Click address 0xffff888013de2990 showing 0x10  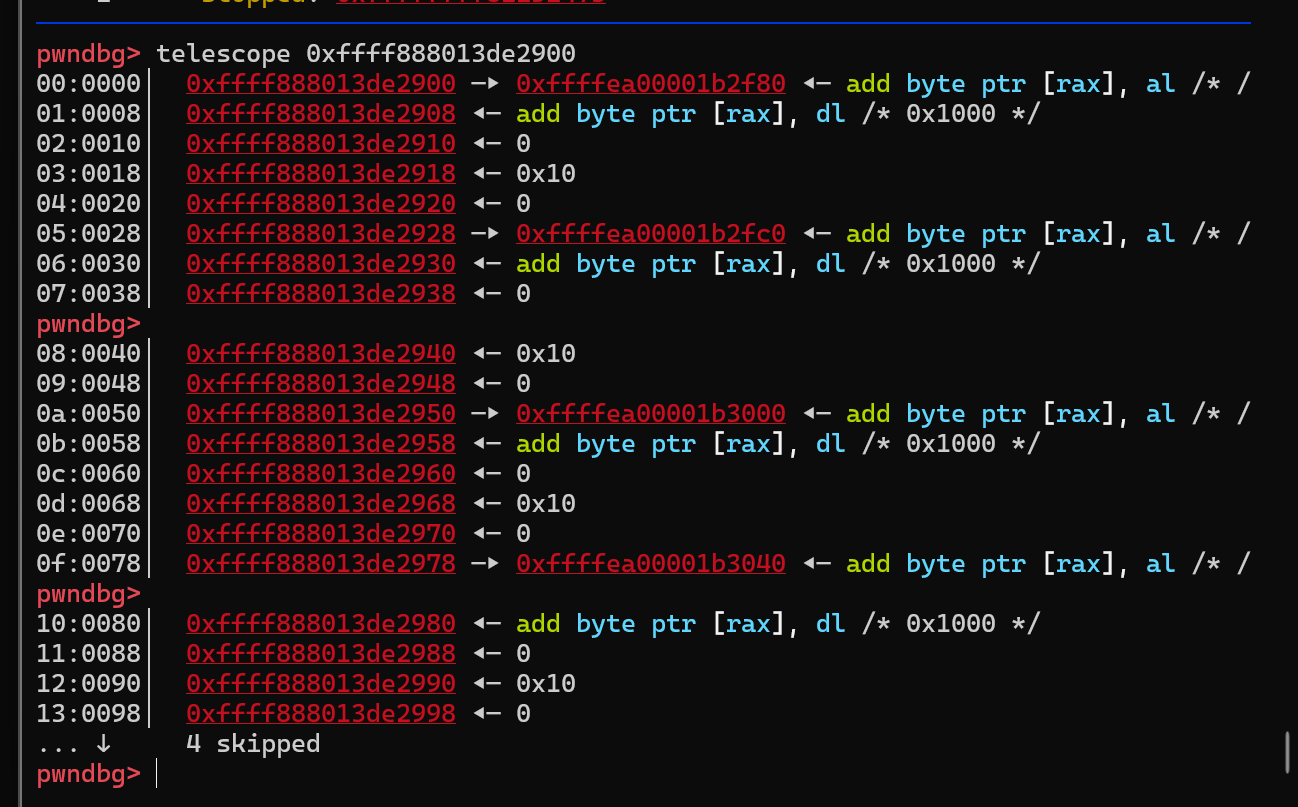[320, 684]
